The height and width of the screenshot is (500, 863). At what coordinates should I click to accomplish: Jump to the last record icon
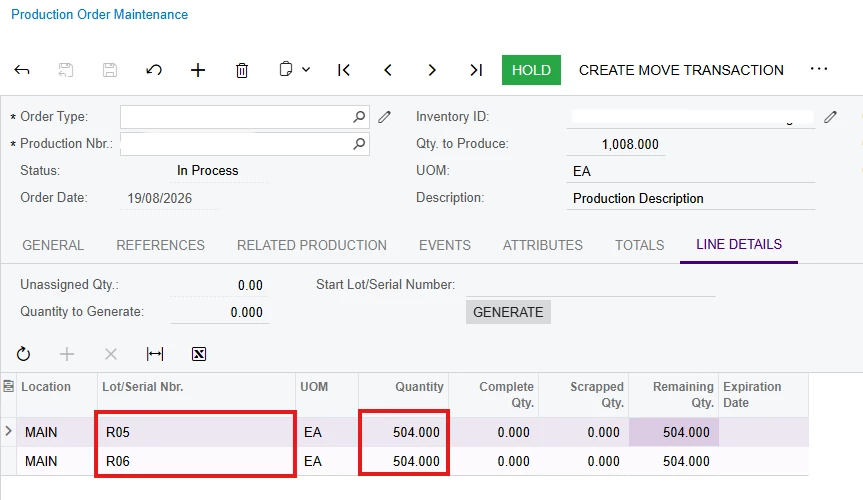[476, 70]
